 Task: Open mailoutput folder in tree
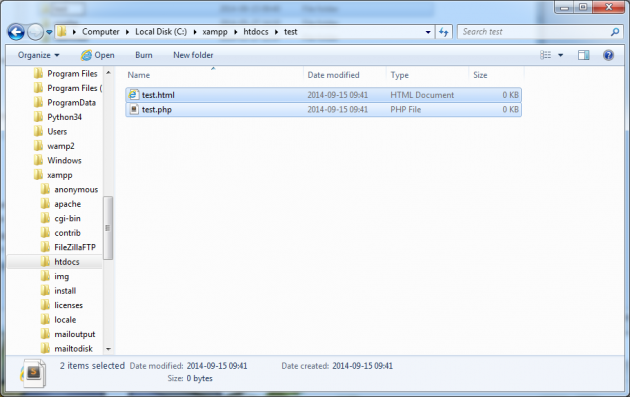coord(75,334)
